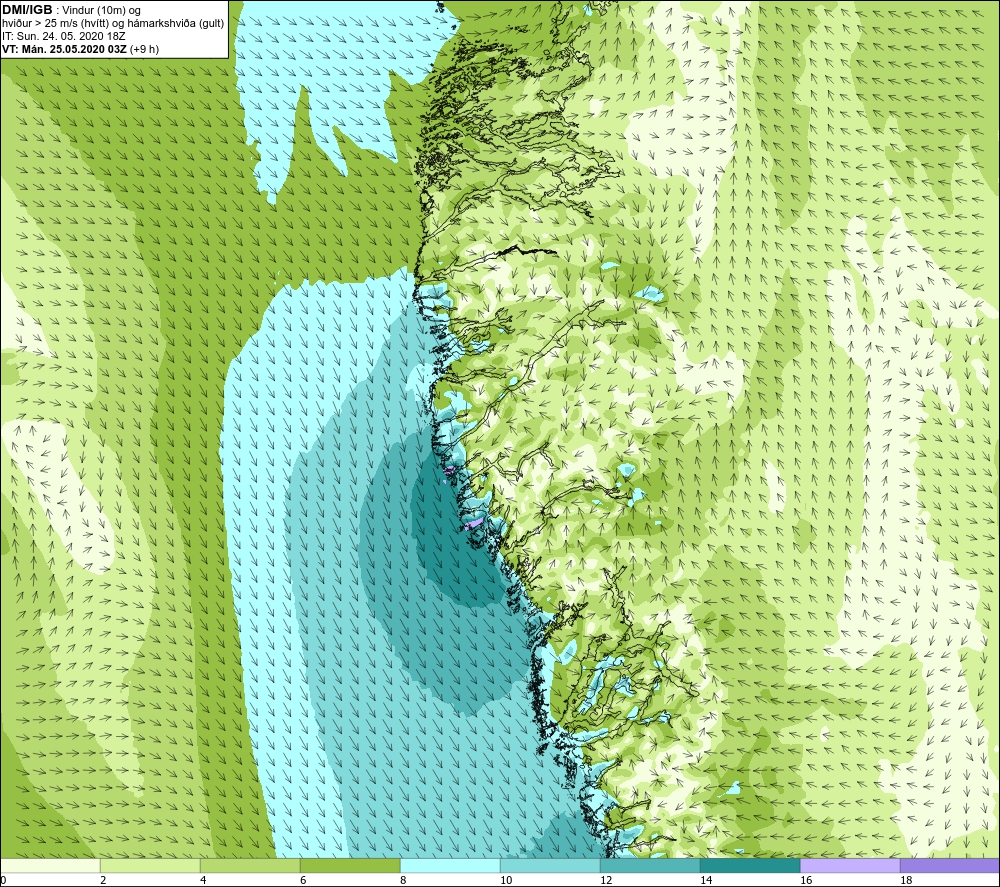Click the scale label "6"
Viewport: 1000px width, 887px height.
[303, 880]
